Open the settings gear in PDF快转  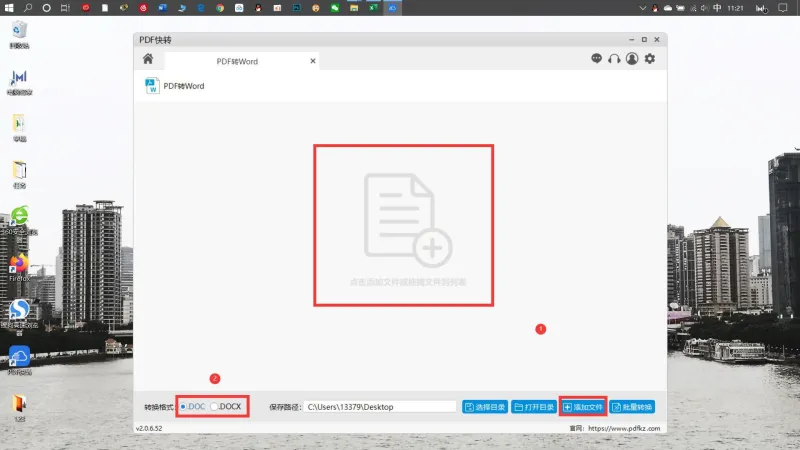point(649,59)
